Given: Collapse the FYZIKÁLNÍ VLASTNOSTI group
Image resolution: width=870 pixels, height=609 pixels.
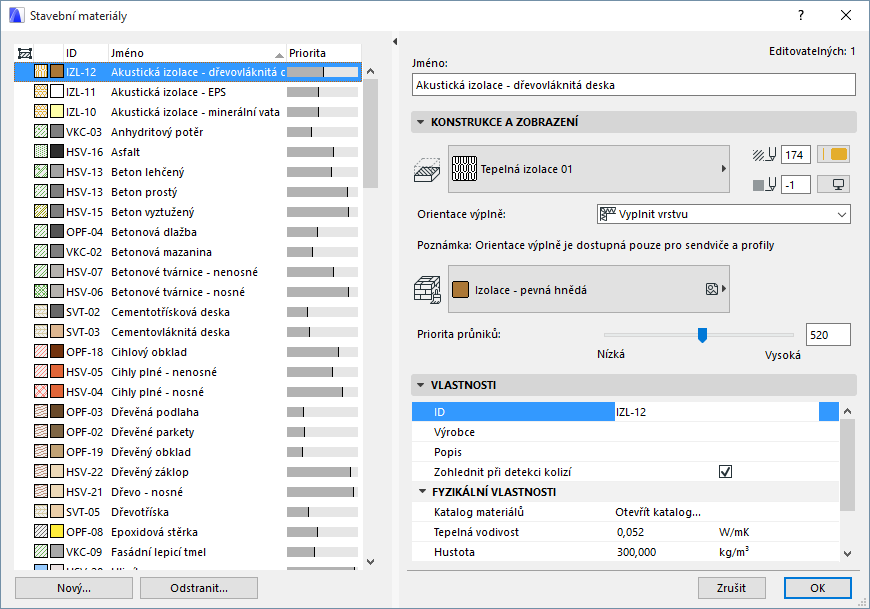Looking at the screenshot, I should click(x=422, y=491).
